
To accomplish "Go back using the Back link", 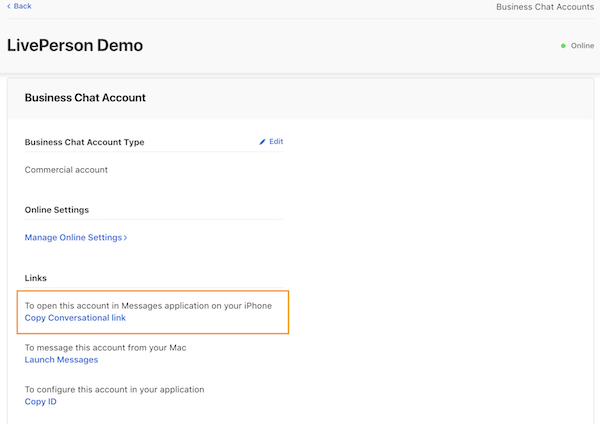I will click(x=19, y=6).
